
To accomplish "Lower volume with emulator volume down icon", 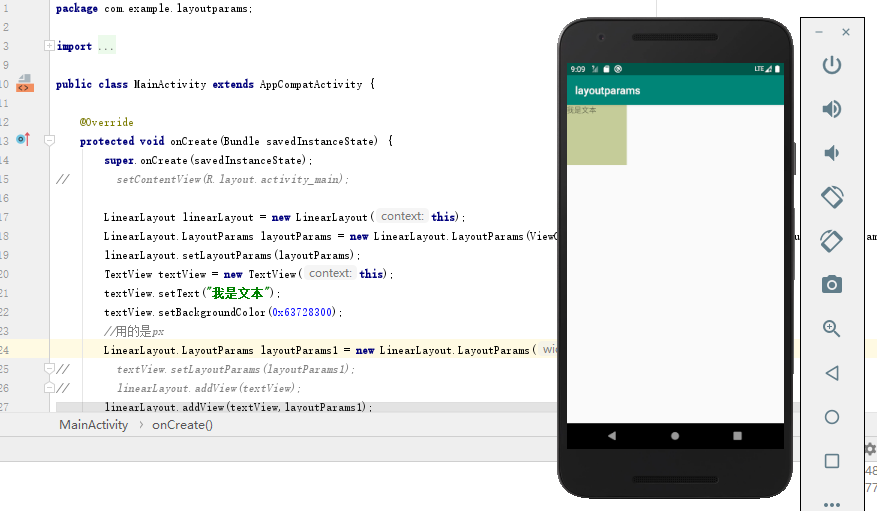I will coord(832,153).
